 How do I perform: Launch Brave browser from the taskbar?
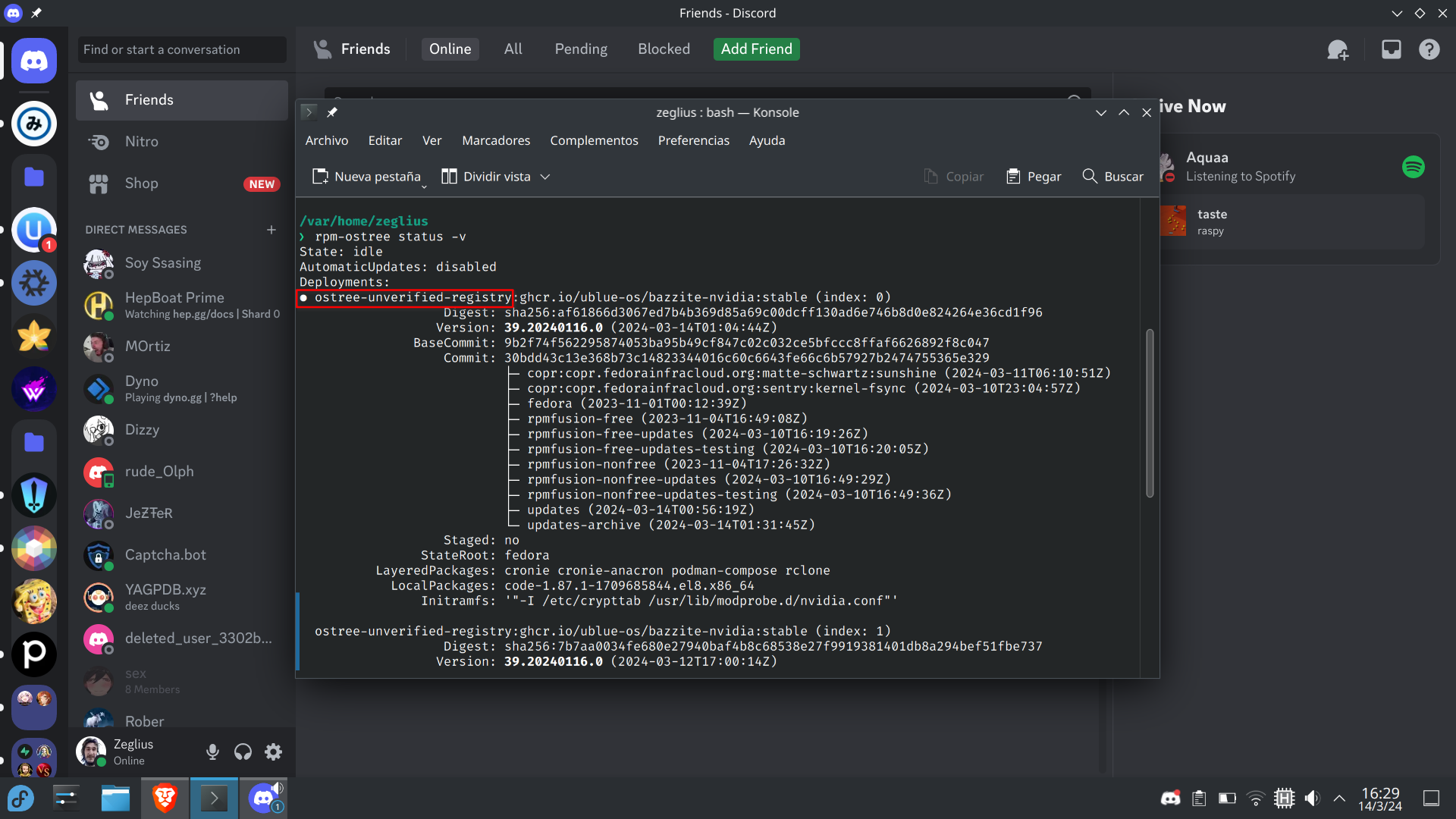pos(165,798)
